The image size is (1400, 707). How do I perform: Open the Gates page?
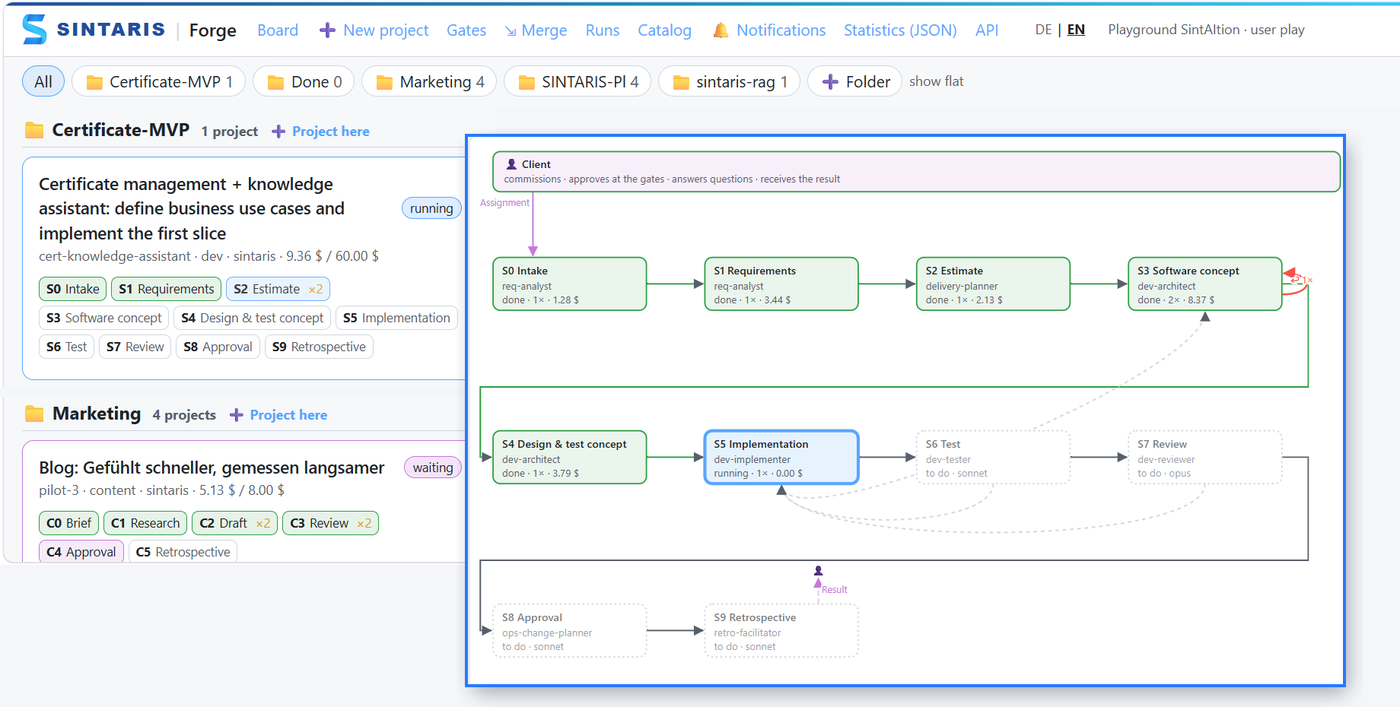click(x=466, y=30)
